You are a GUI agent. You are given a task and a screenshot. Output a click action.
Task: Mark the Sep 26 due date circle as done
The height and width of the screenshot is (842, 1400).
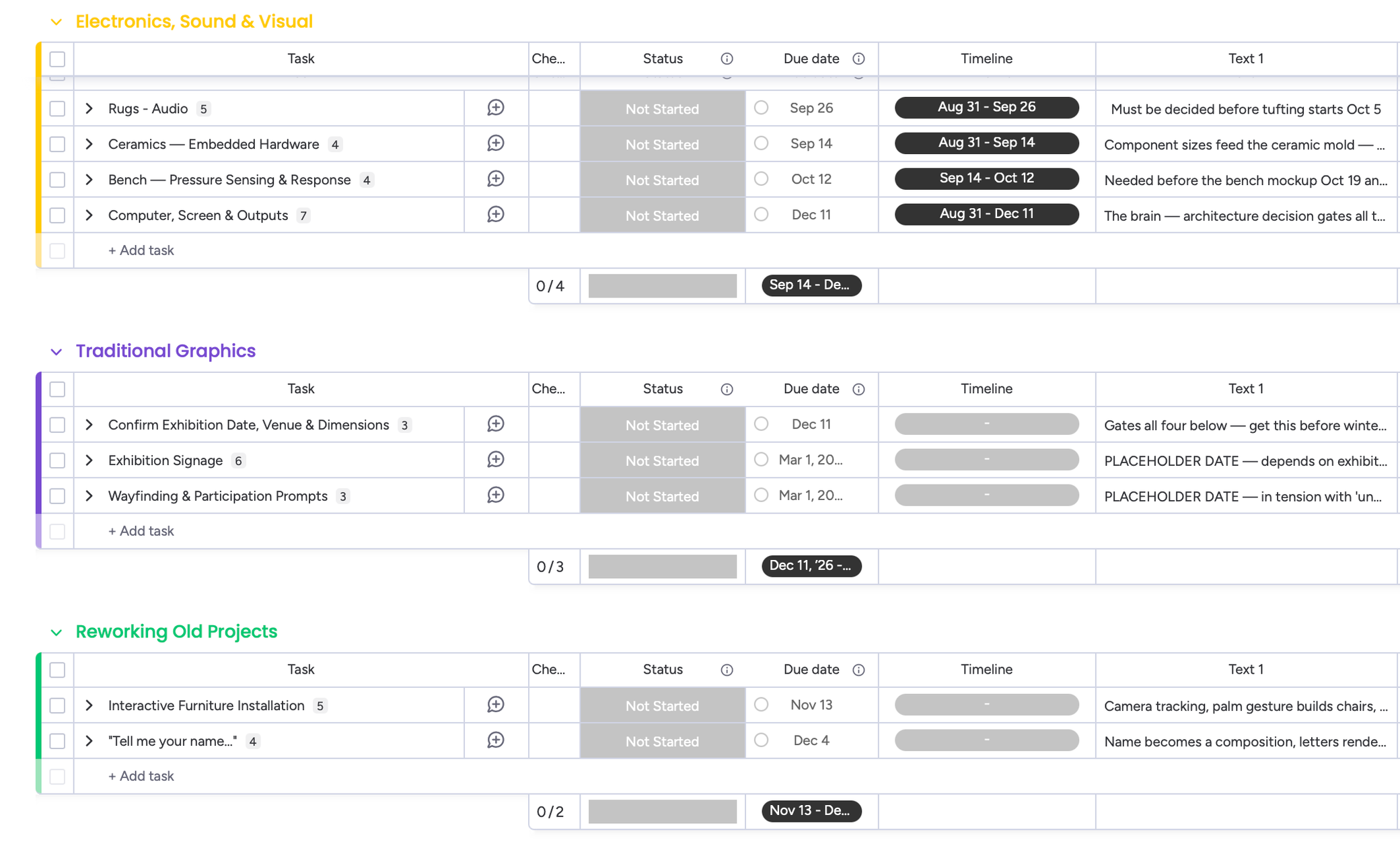[761, 108]
